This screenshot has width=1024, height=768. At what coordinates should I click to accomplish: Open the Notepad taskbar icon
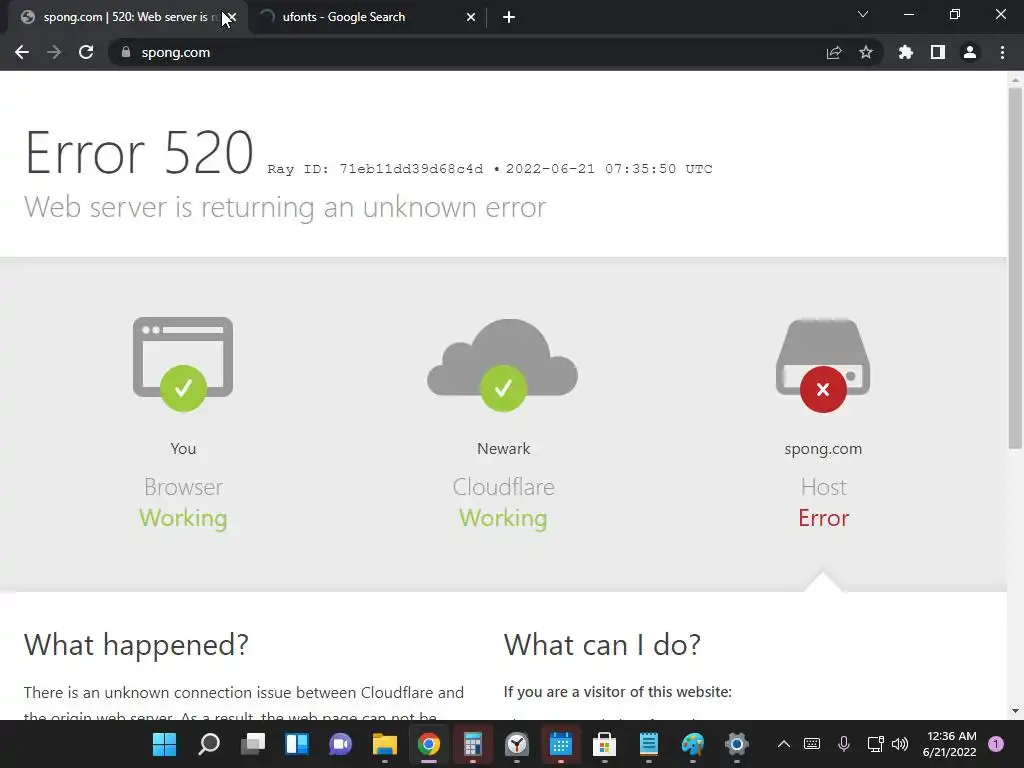(x=648, y=744)
